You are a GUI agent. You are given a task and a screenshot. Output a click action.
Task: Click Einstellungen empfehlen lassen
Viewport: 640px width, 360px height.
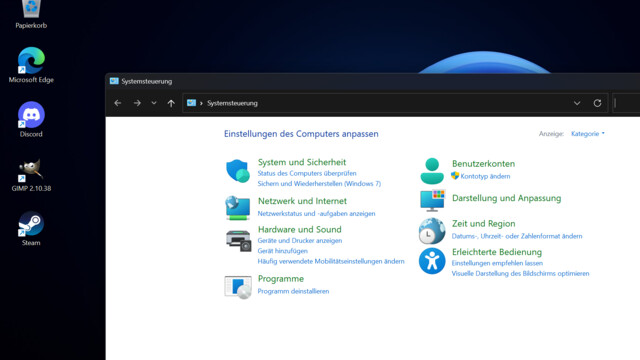497,263
